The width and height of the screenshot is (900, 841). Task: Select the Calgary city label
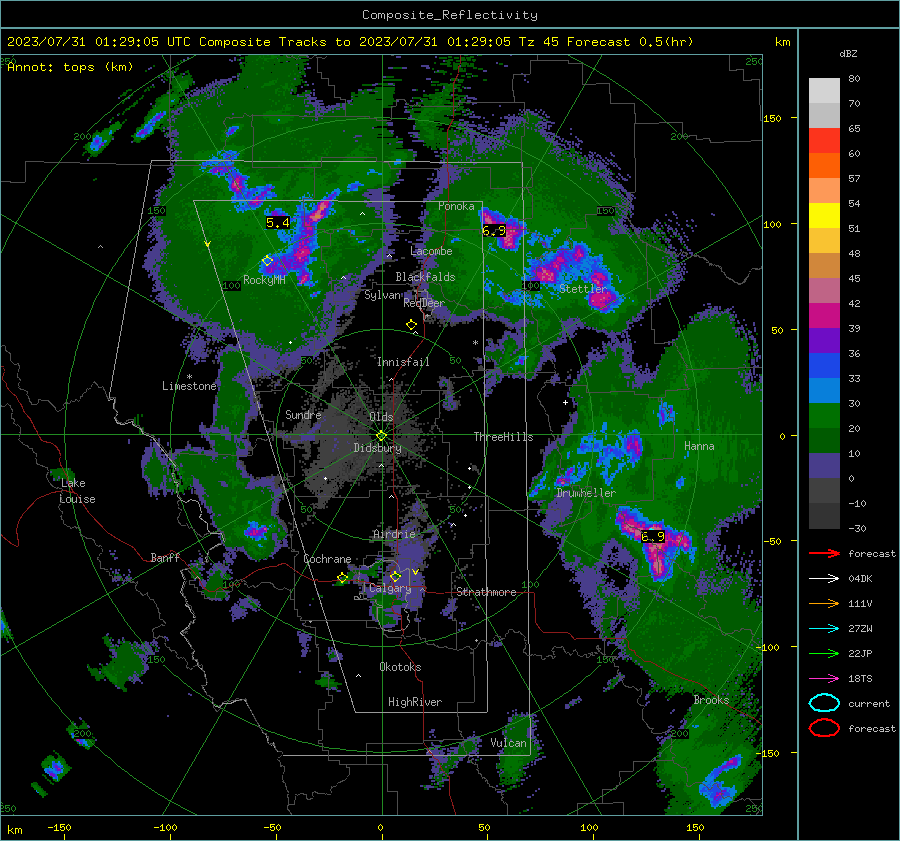390,588
